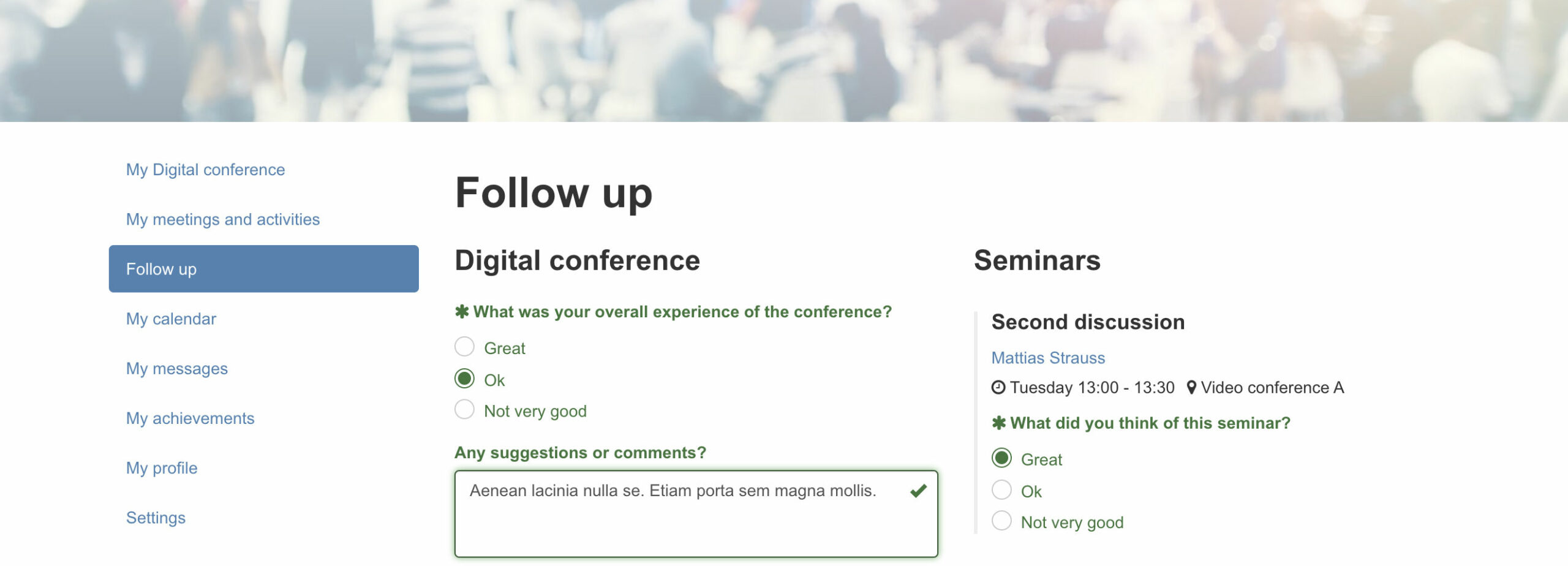Click the asterisk before the seminar question
This screenshot has height=566, width=1568.
click(999, 423)
